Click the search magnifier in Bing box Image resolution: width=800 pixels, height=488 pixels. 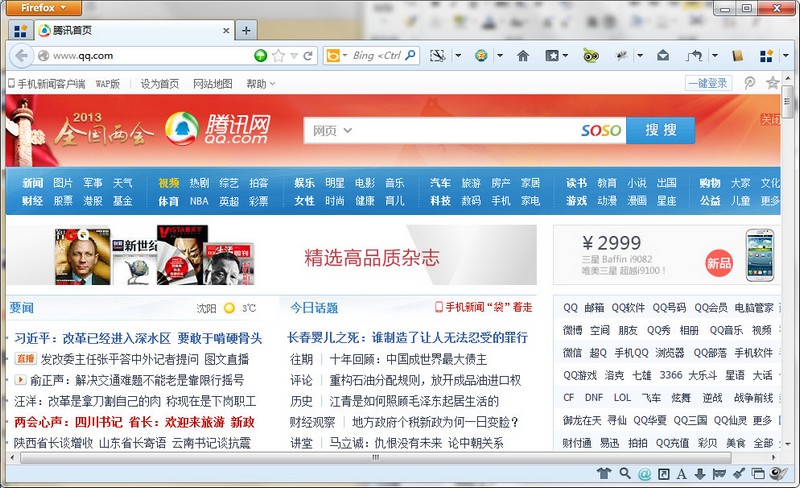[x=410, y=55]
